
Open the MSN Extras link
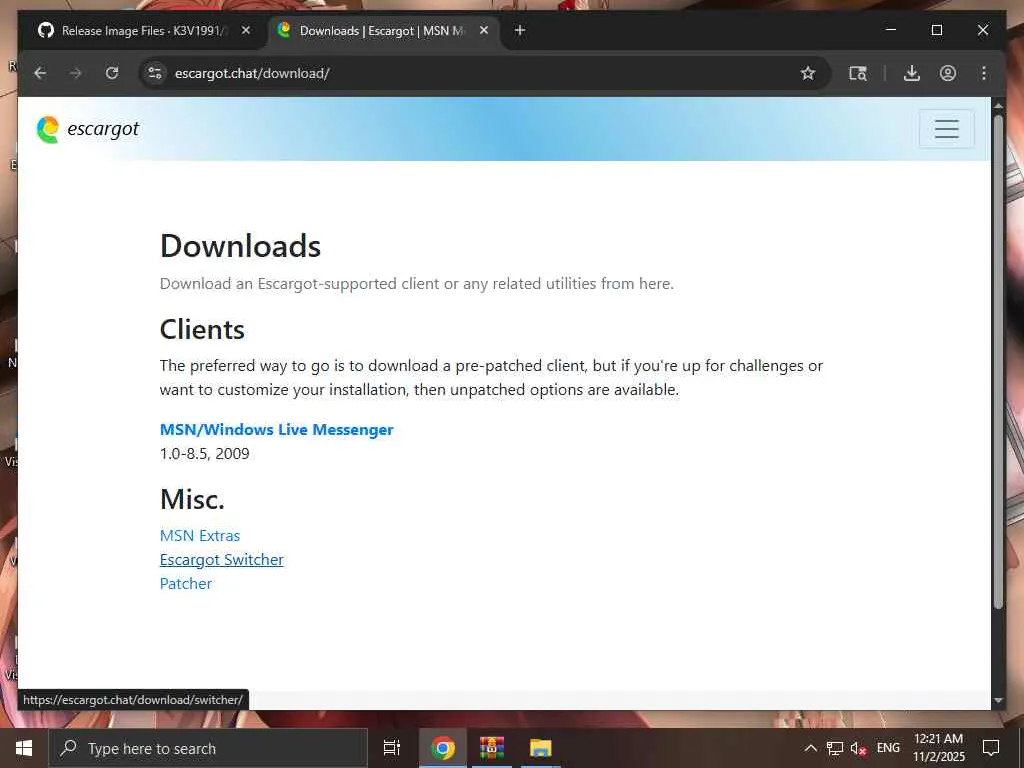coord(200,536)
